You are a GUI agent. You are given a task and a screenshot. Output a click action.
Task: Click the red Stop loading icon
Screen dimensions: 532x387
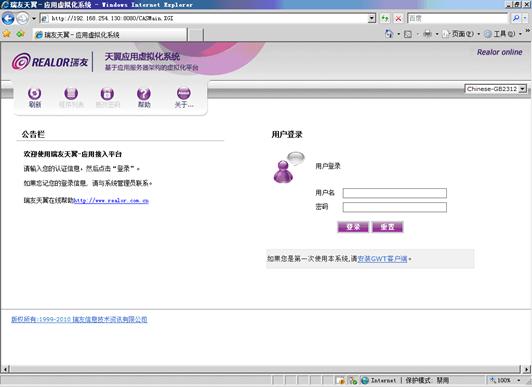[x=398, y=18]
